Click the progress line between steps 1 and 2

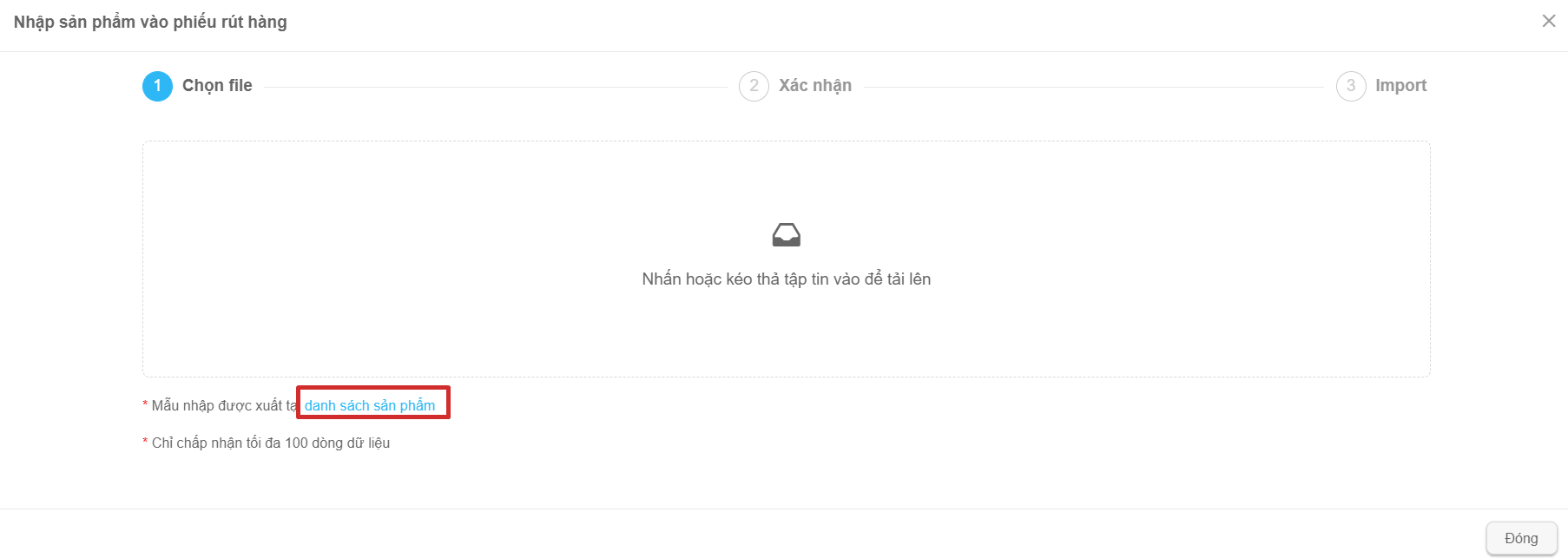click(x=496, y=87)
